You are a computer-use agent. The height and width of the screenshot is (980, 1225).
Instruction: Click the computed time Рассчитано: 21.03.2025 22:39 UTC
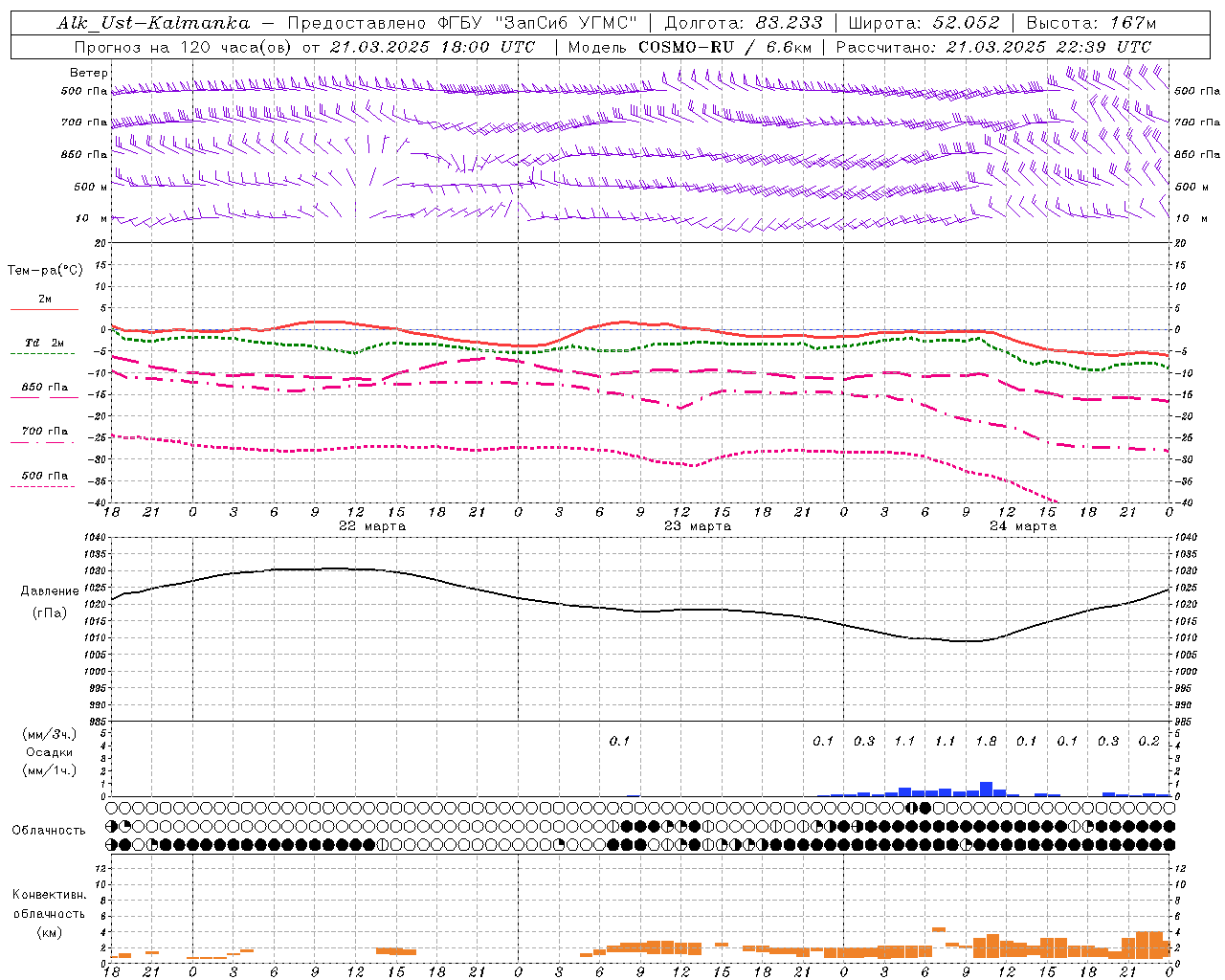(993, 47)
